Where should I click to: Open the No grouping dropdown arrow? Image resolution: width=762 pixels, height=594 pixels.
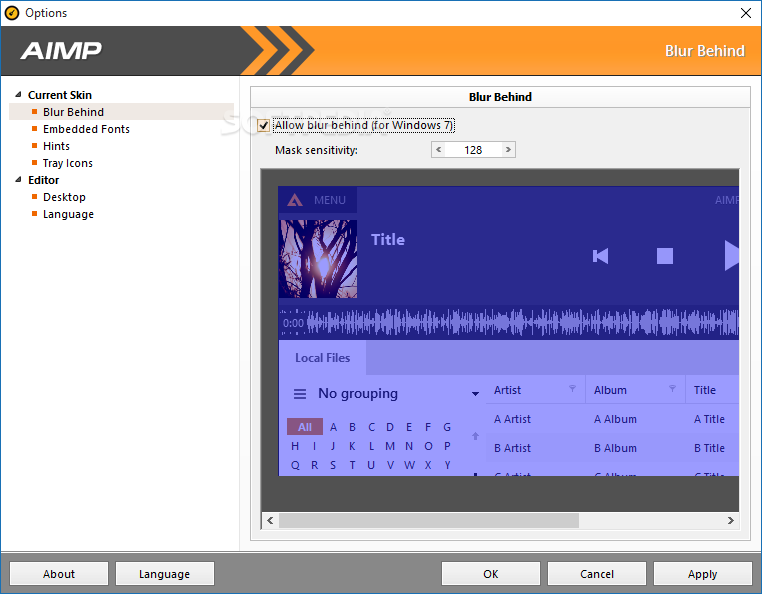pyautogui.click(x=475, y=394)
